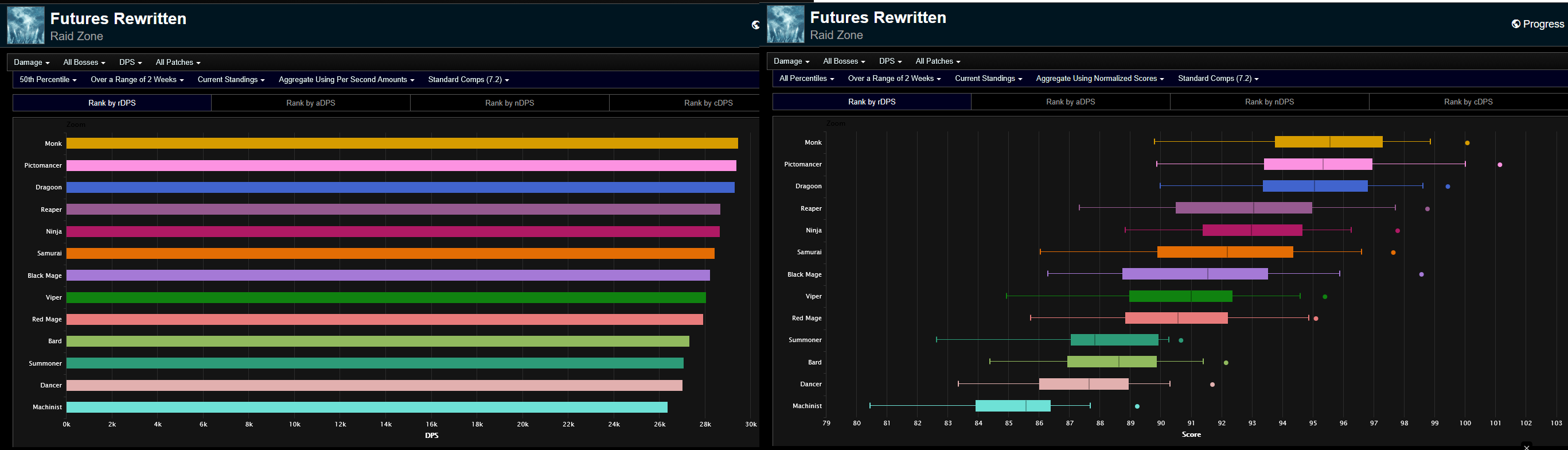The width and height of the screenshot is (1568, 450).
Task: Click the Dancer box in the score box plot
Action: click(1084, 383)
